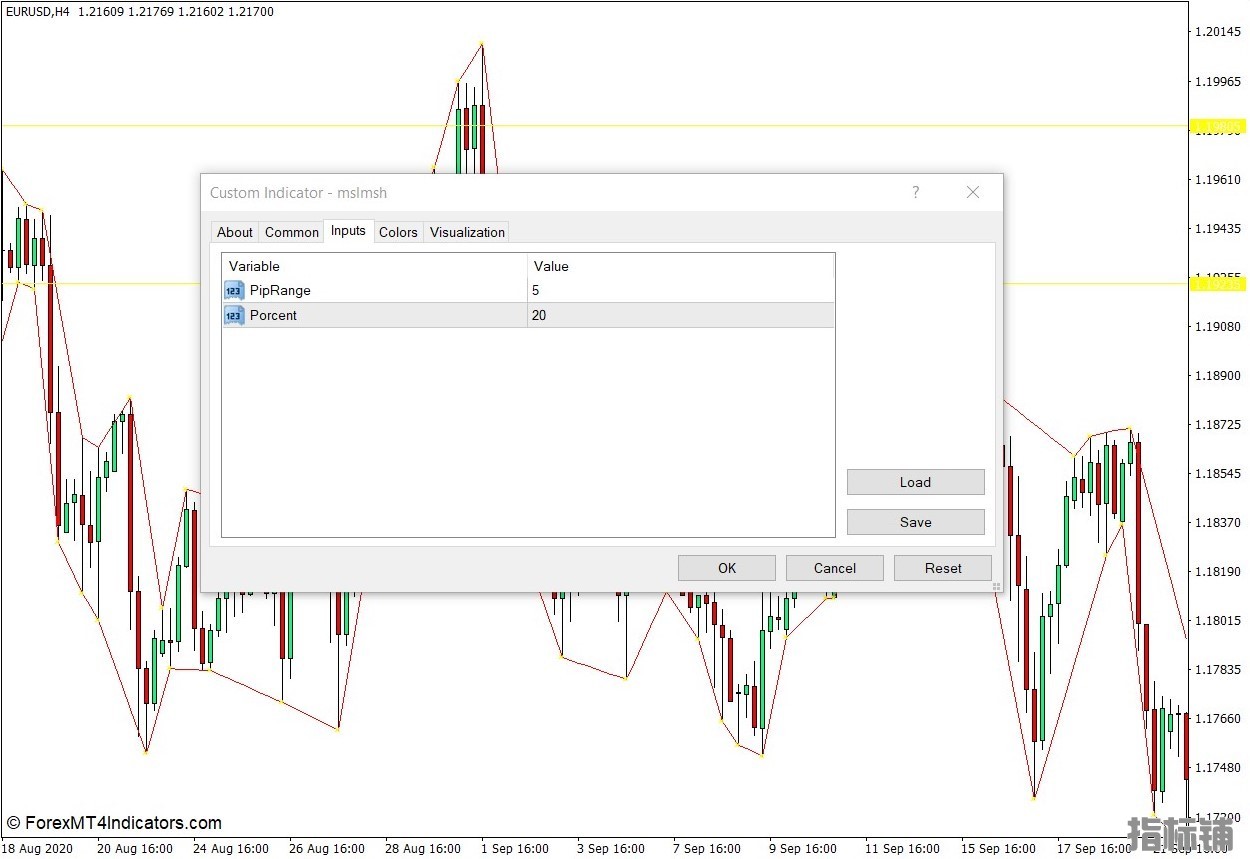Open the Common tab
Viewport: 1250px width, 859px height.
point(291,232)
